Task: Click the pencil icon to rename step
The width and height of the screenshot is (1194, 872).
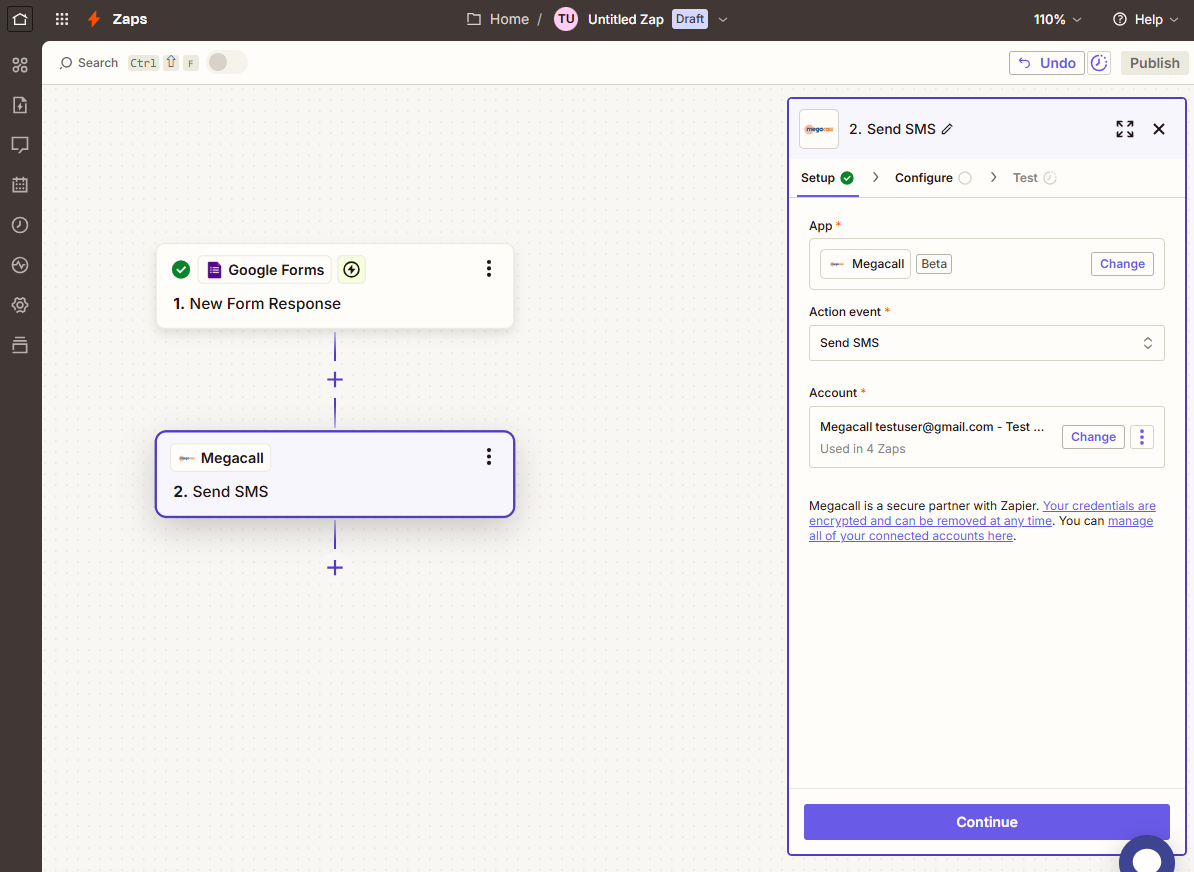Action: [x=948, y=129]
